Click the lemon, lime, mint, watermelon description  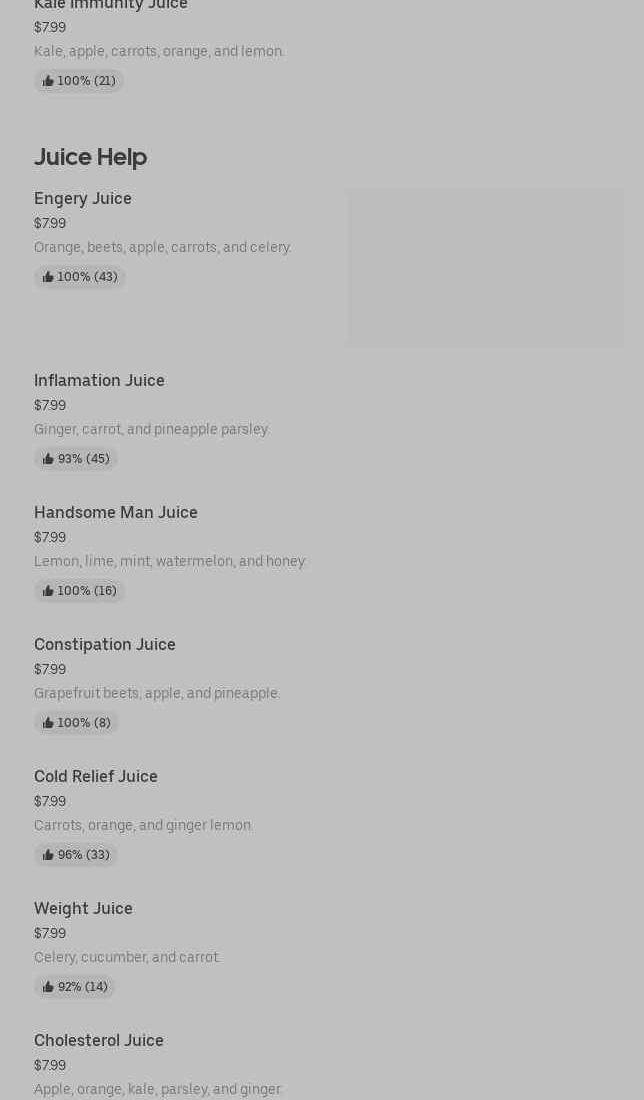click(x=170, y=561)
